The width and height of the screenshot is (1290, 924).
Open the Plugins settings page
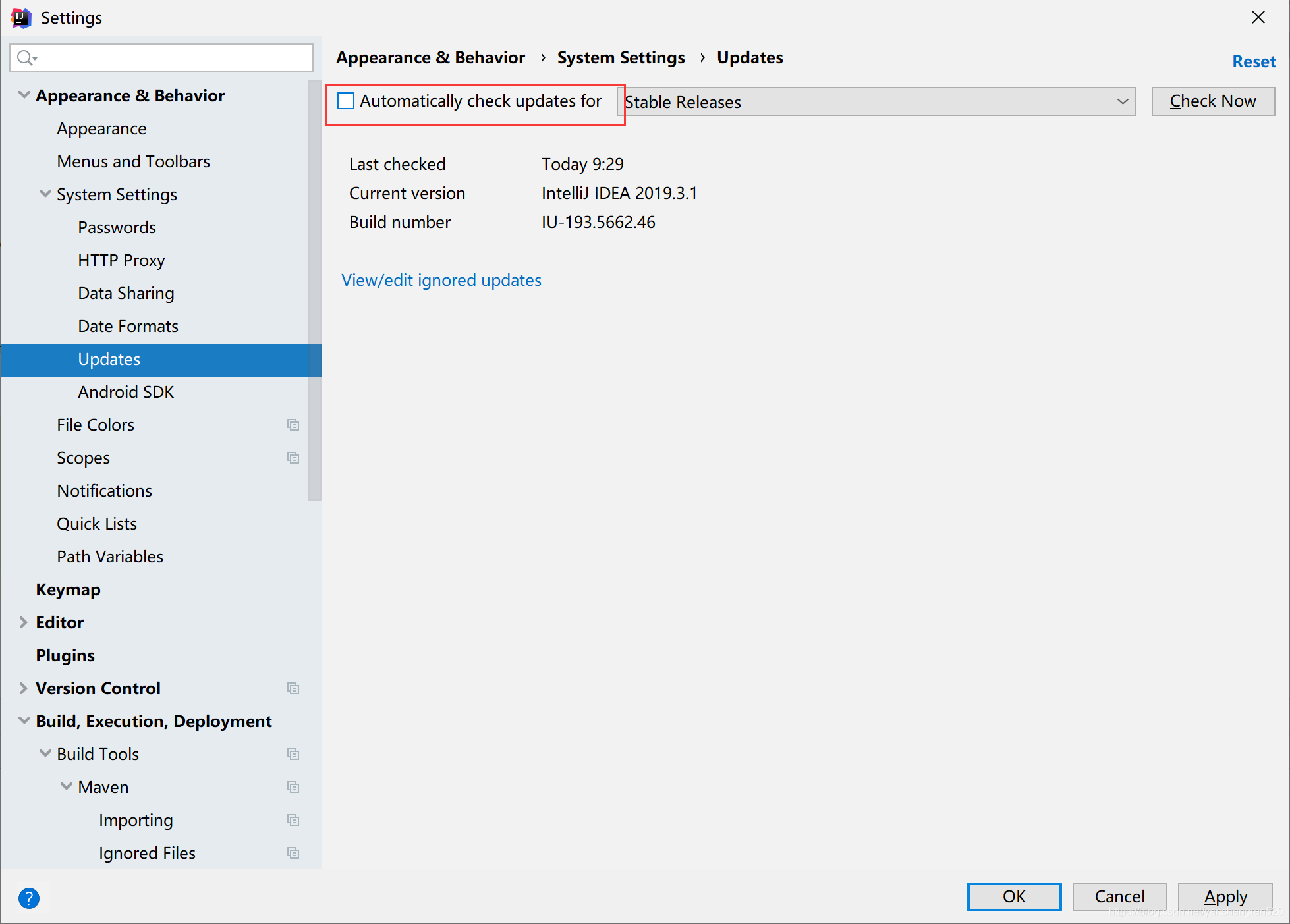pos(65,655)
